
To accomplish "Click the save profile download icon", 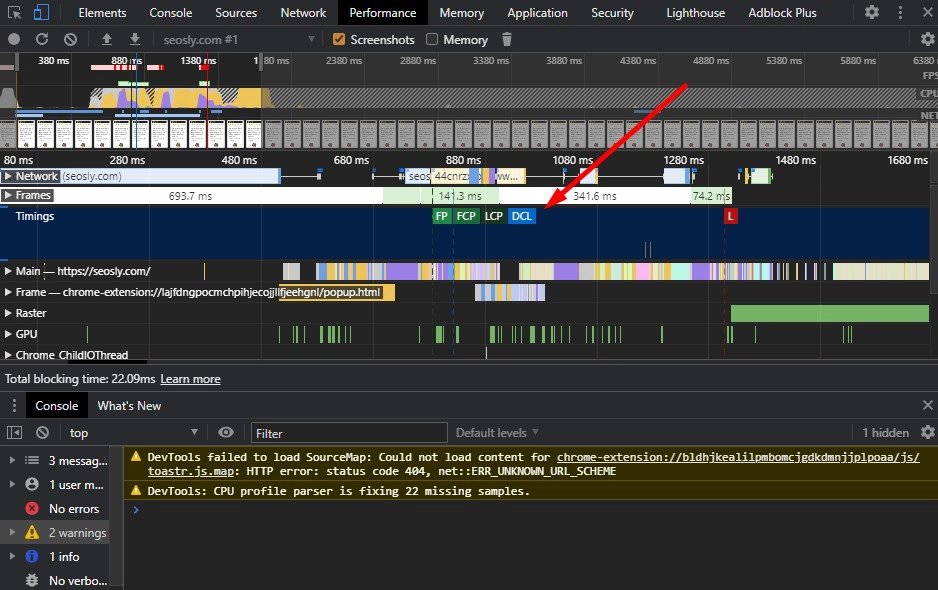I will pos(135,39).
